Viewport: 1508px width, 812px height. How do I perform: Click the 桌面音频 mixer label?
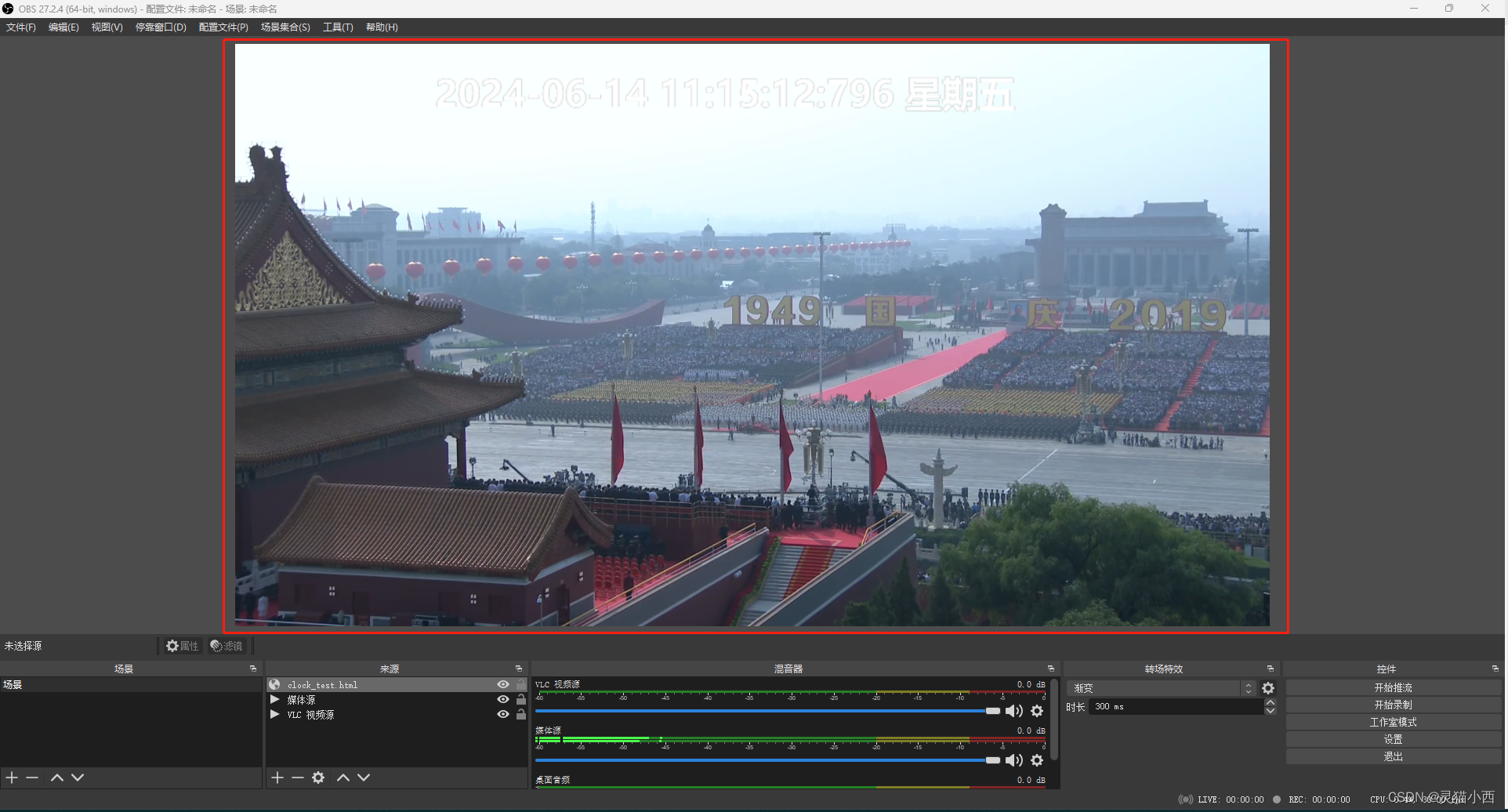(x=553, y=780)
